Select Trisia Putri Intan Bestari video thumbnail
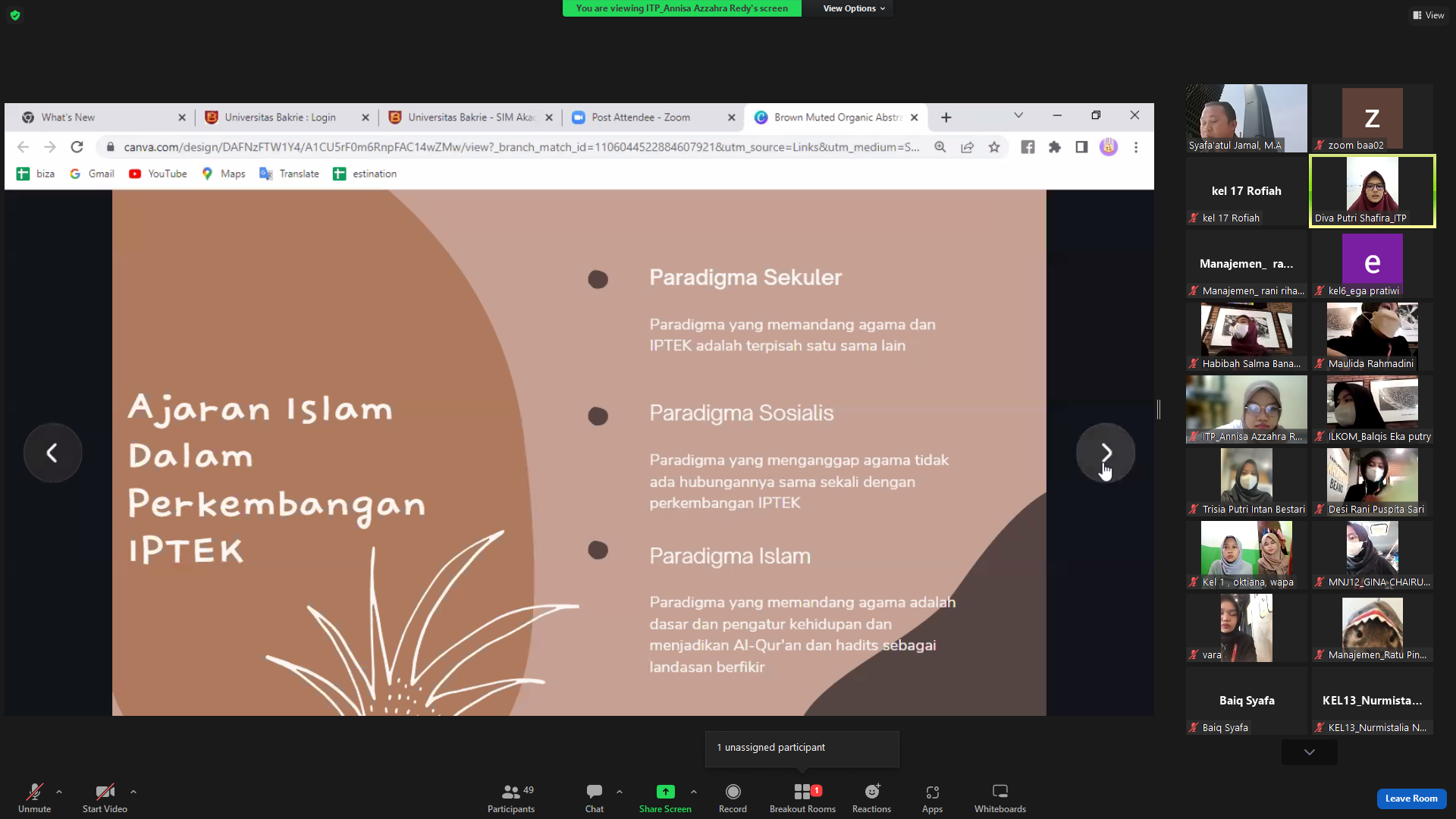Screen dimensions: 1456x819 coord(1247,482)
